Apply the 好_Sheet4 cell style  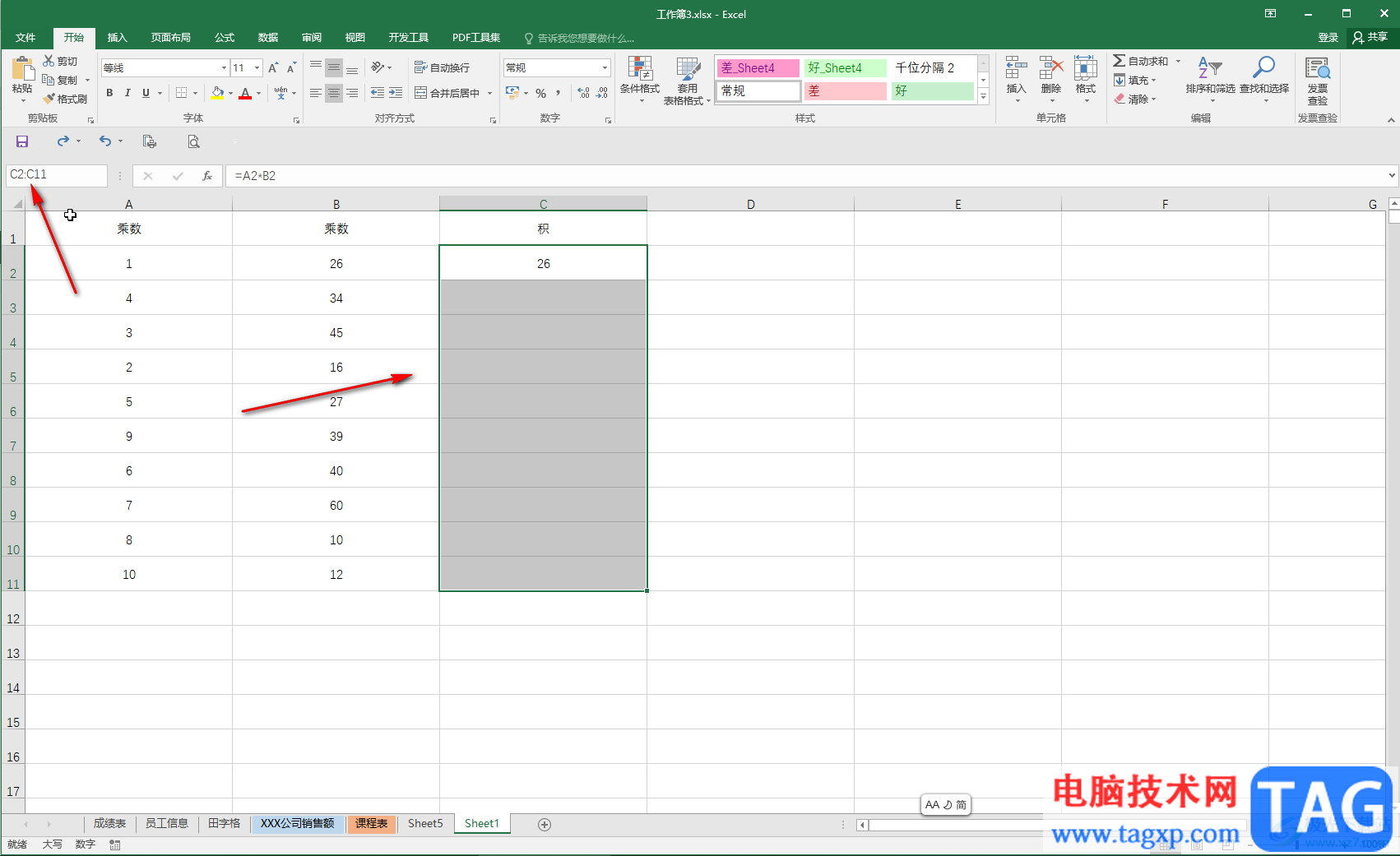845,68
